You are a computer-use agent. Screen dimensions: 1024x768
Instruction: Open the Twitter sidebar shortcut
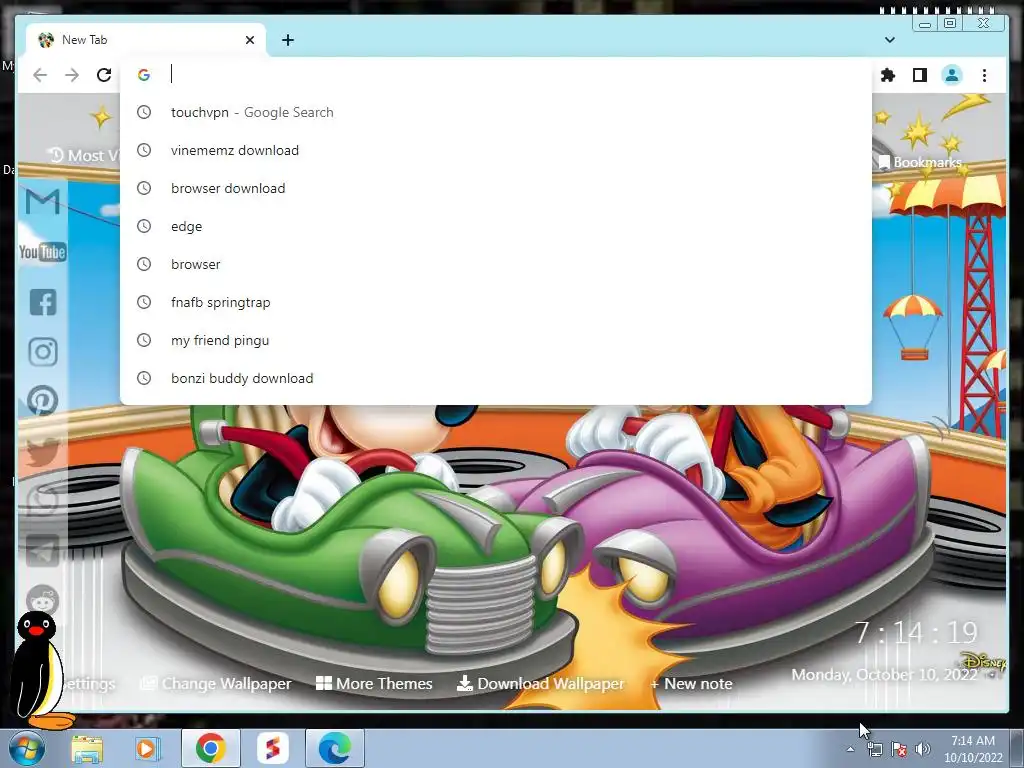point(42,452)
